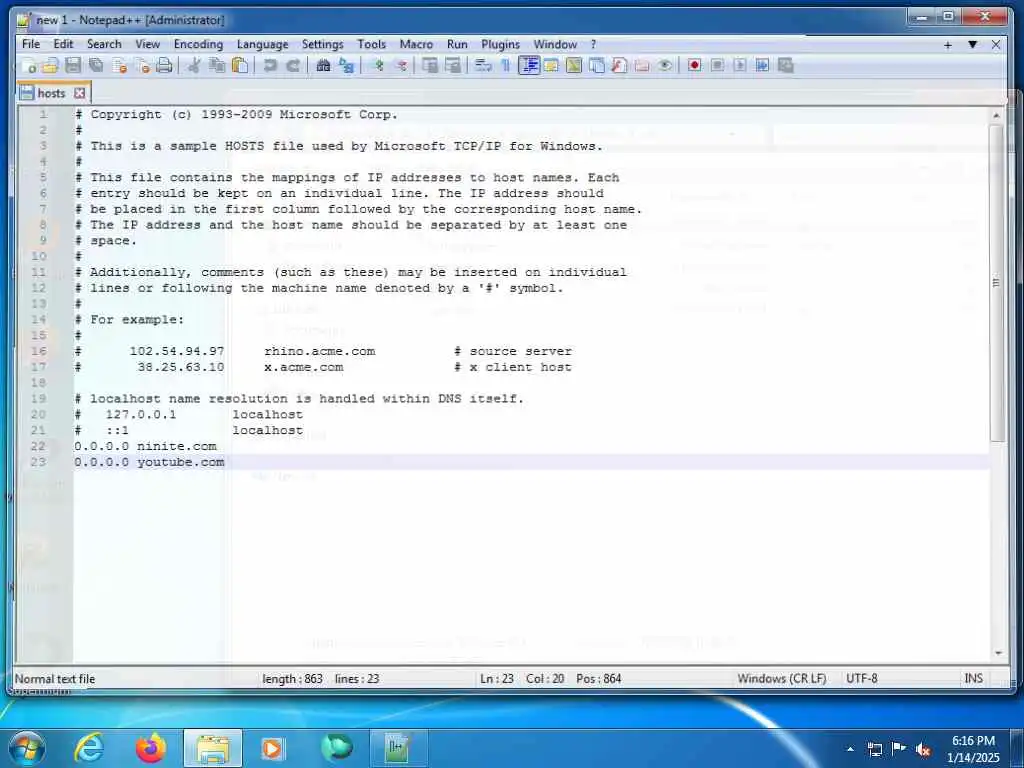Screen dimensions: 1024x768
Task: Click the Cut scissors icon
Action: [x=194, y=65]
